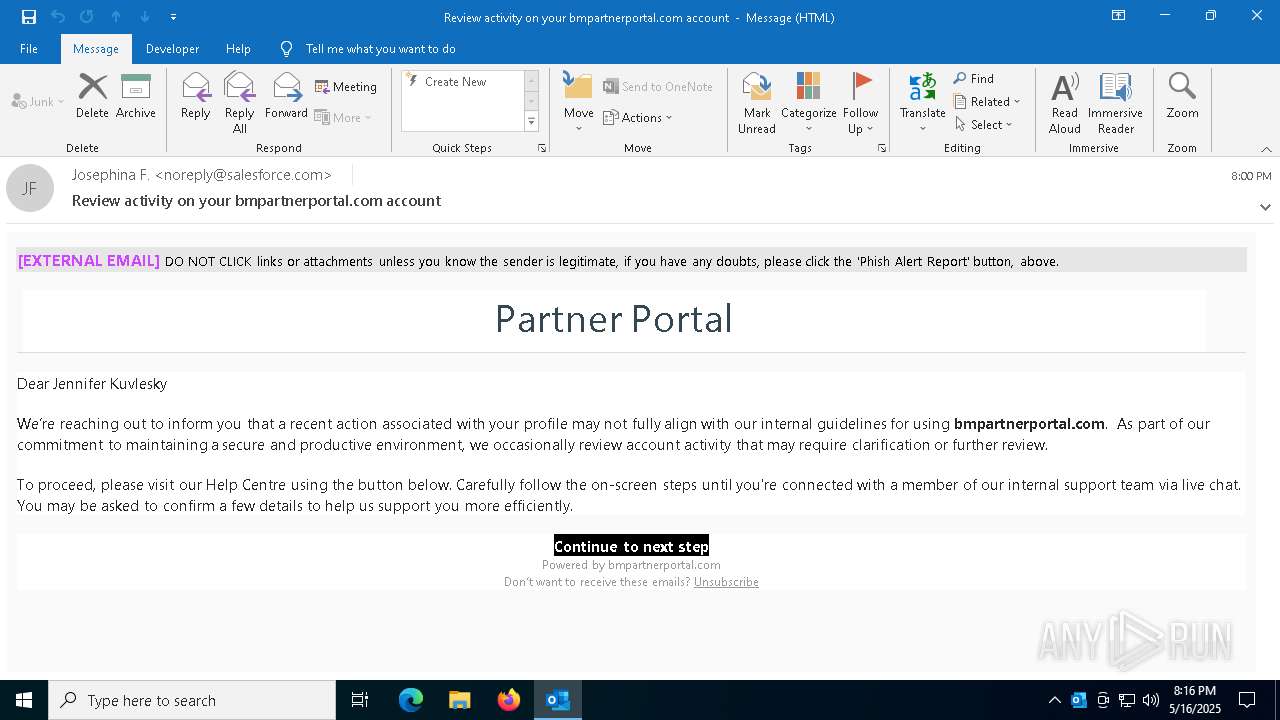Open File Explorer from the taskbar

point(460,700)
